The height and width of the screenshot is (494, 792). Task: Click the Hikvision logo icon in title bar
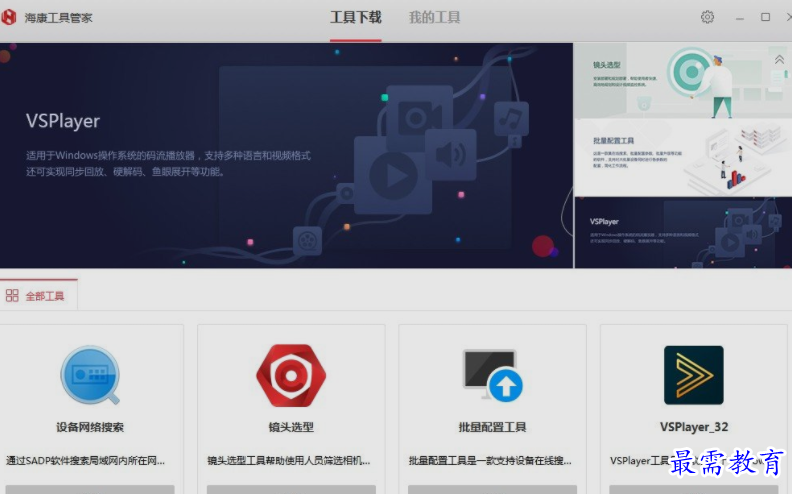click(8, 17)
